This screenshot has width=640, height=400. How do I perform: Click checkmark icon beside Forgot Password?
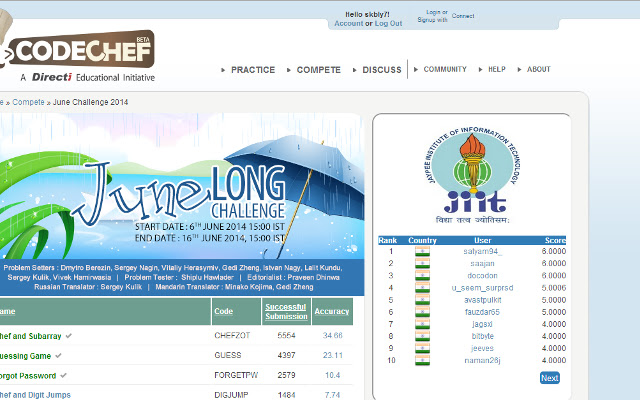pos(63,376)
